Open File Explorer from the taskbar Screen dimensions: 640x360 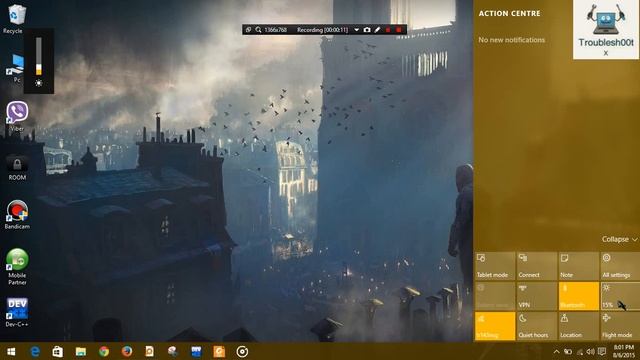[x=81, y=351]
